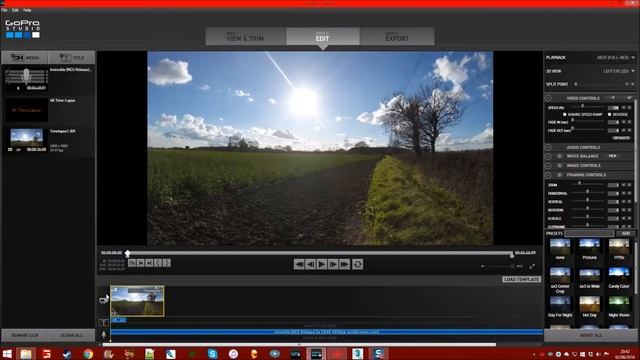Toggle the Image Controls enable switch
The height and width of the screenshot is (360, 640).
[x=560, y=166]
